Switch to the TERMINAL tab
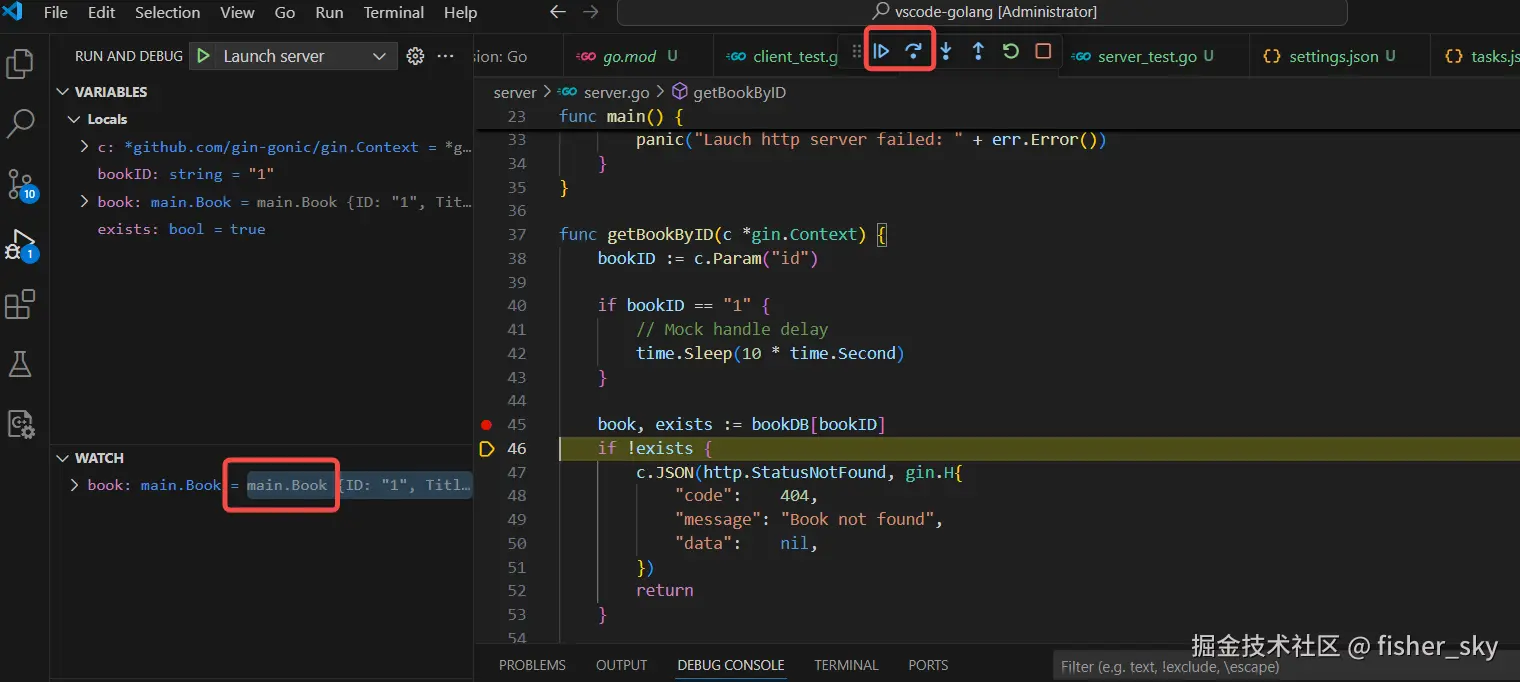 (x=846, y=664)
